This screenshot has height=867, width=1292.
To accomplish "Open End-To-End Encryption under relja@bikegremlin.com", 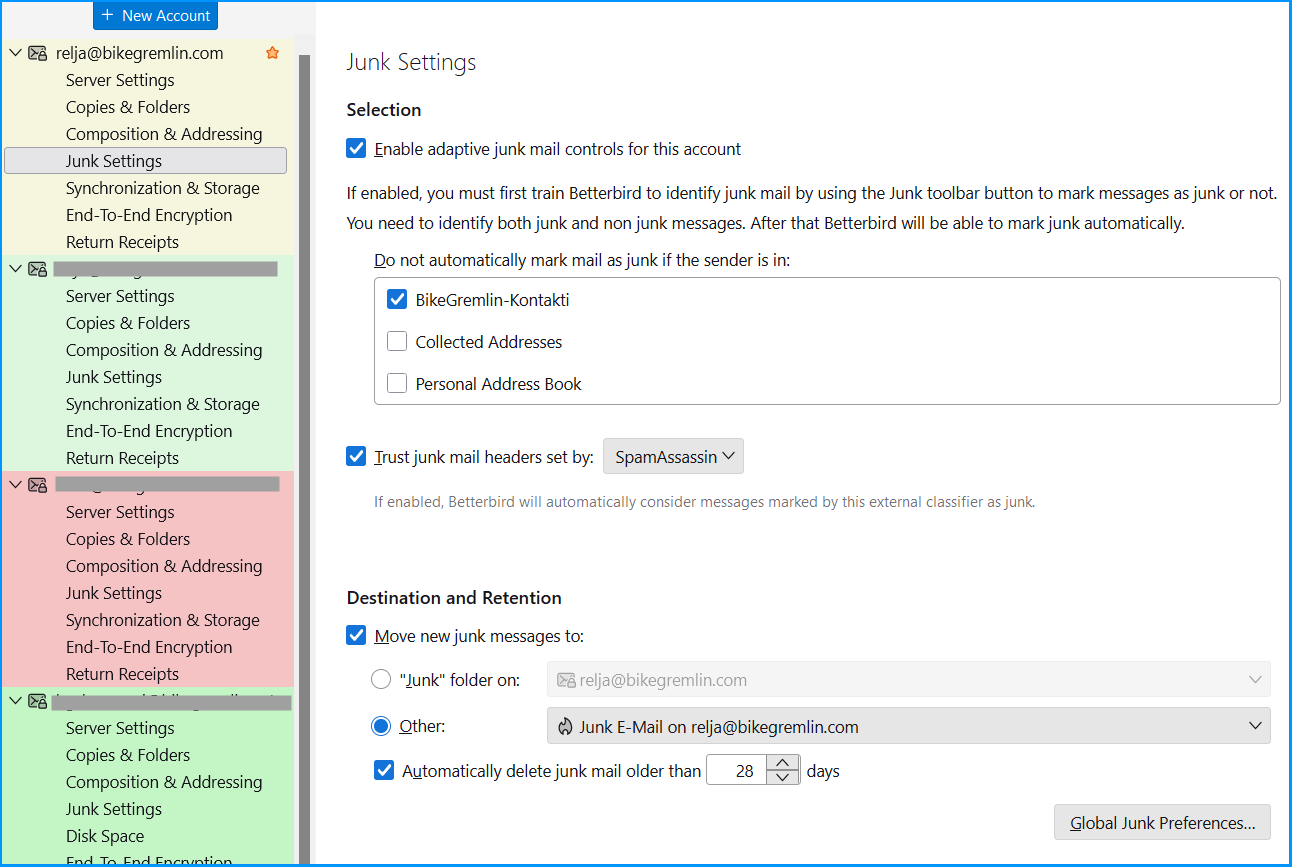I will (149, 215).
